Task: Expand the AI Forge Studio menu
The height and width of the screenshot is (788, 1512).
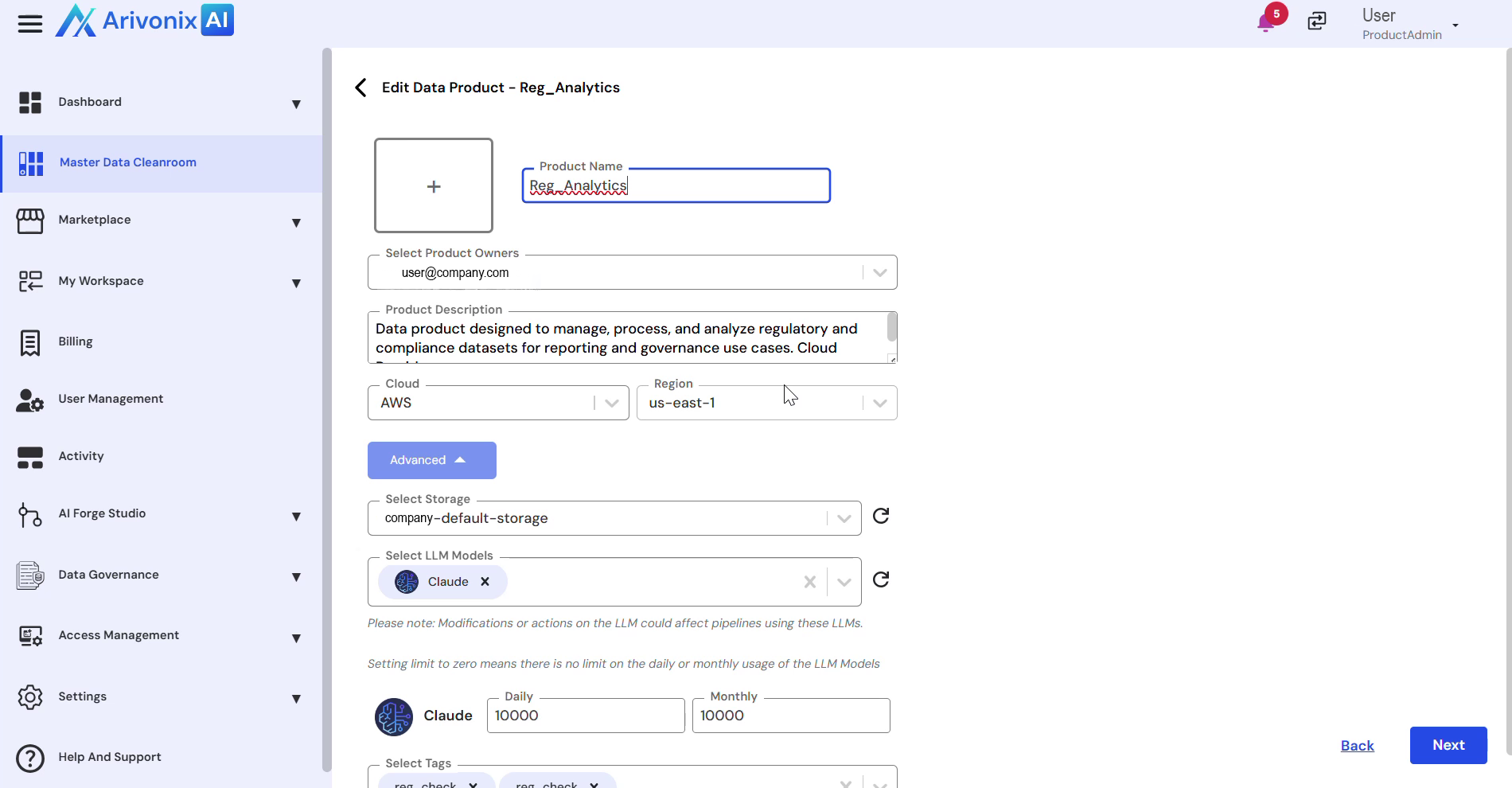Action: click(296, 517)
